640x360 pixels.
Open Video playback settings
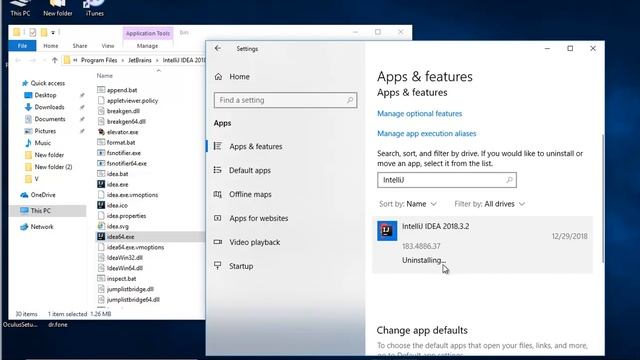coord(254,242)
